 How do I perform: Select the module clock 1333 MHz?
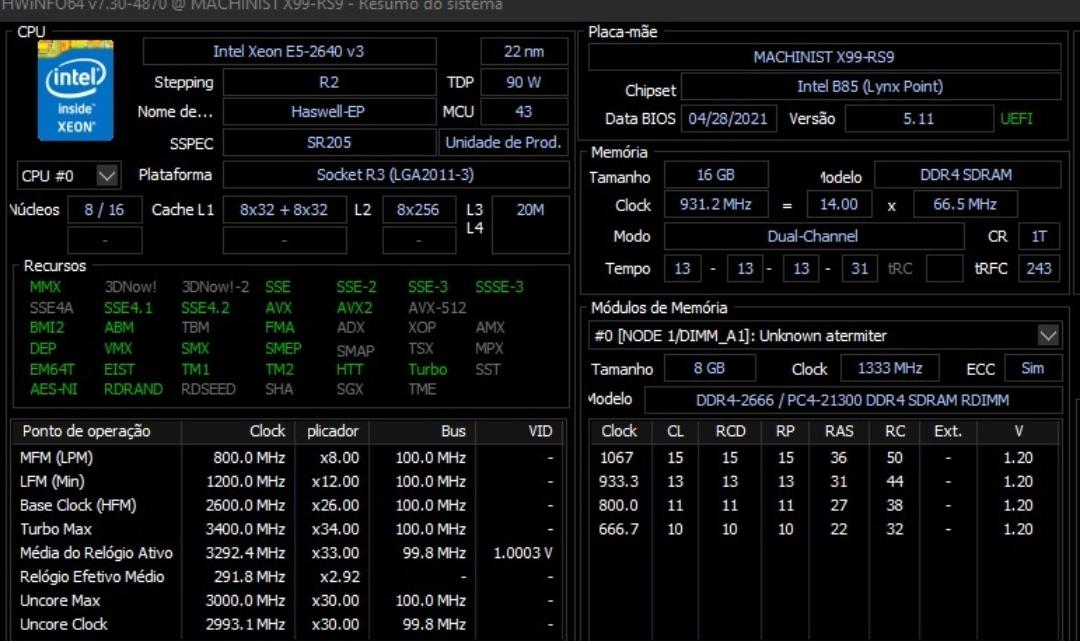(890, 368)
